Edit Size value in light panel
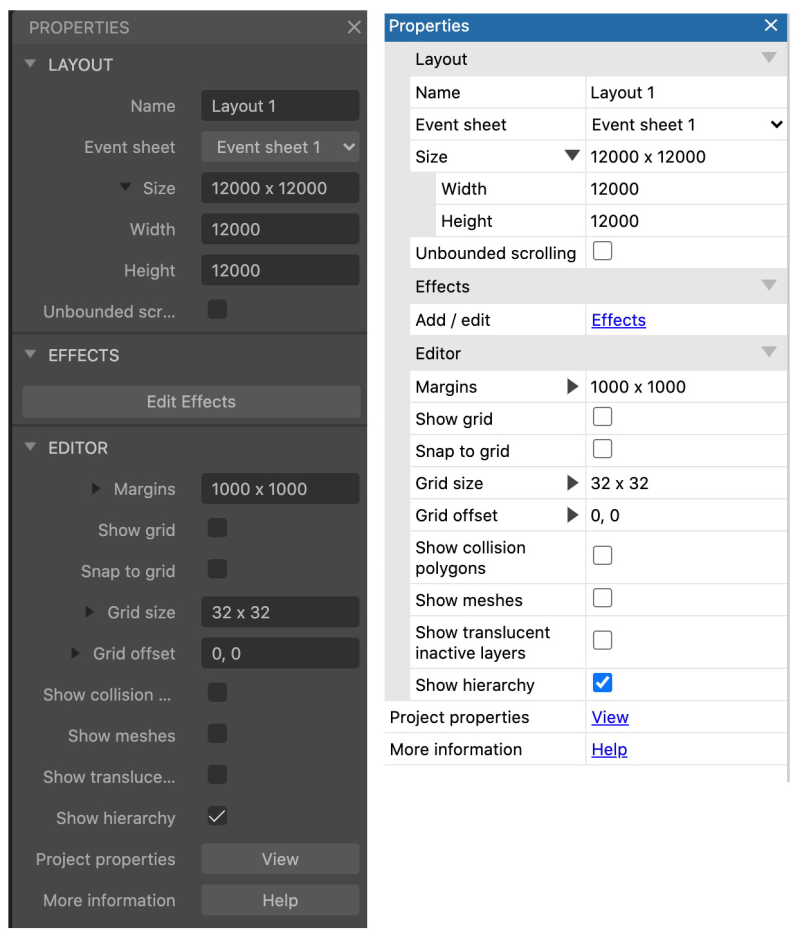 pyautogui.click(x=686, y=157)
